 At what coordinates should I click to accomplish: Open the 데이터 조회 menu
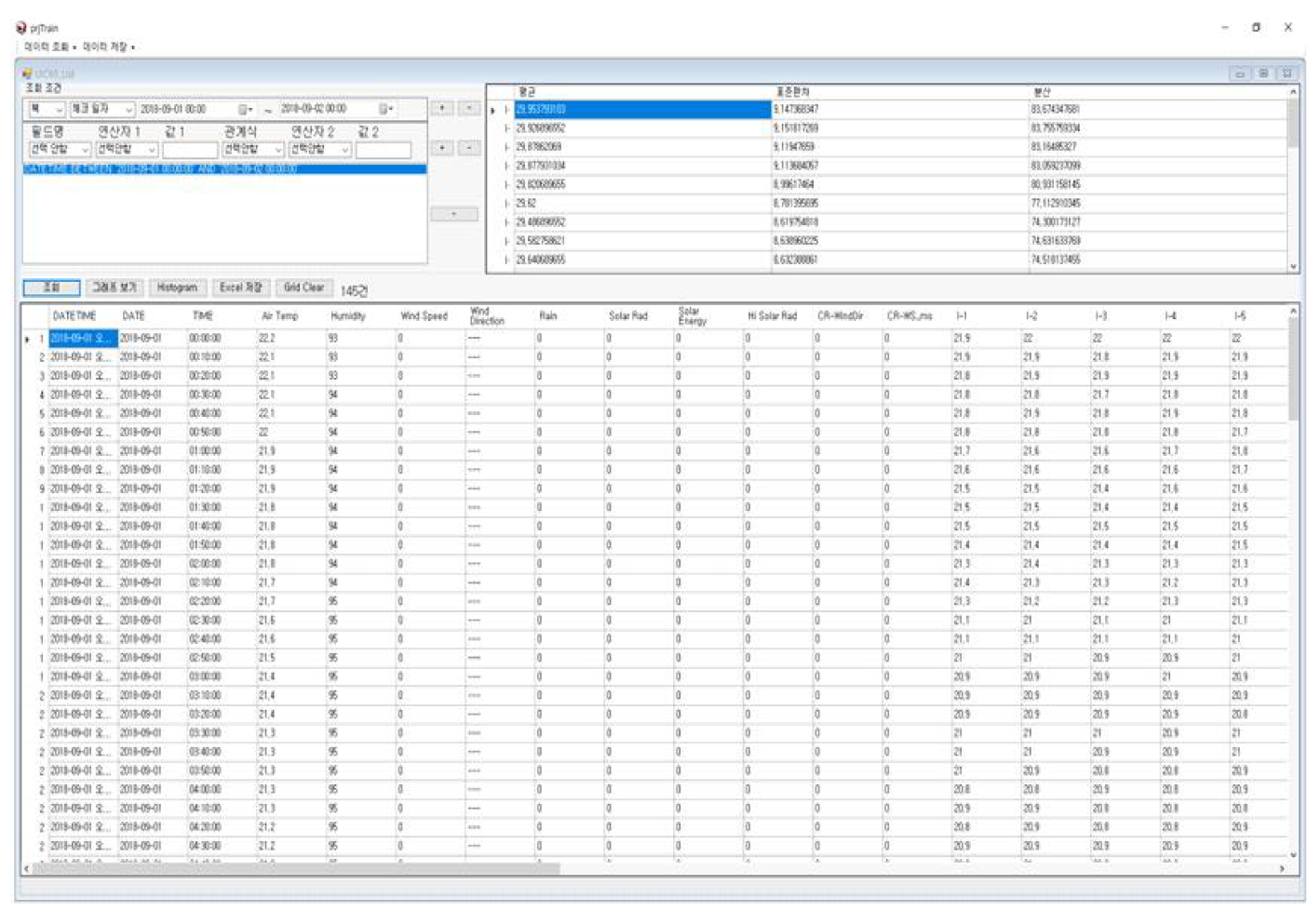pyautogui.click(x=49, y=47)
